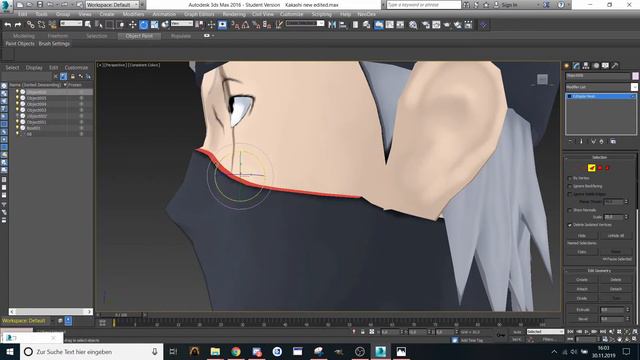640x360 pixels.
Task: Click the Mirror tool icon
Action: coord(332,25)
